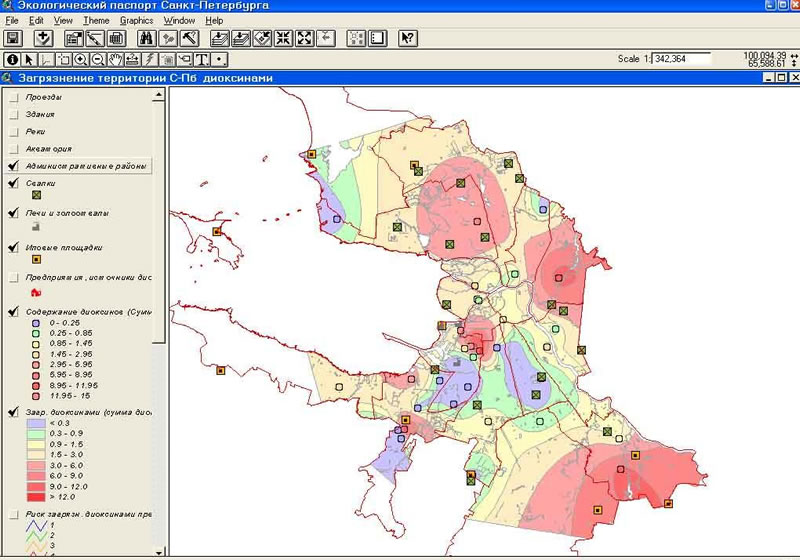Screen dimensions: 800x560
Task: Select the Zoom Out magnifier tool
Action: click(x=97, y=60)
